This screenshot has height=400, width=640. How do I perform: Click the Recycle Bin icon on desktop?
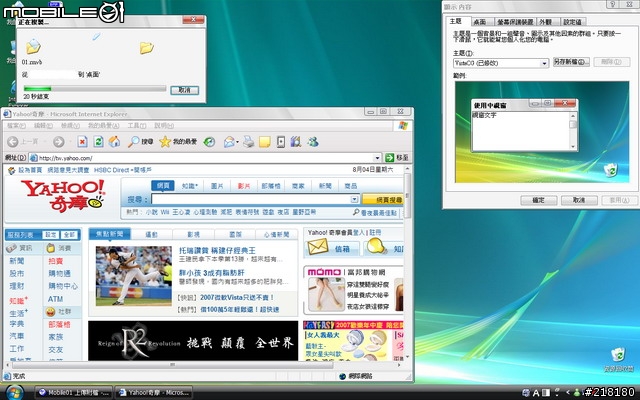click(618, 354)
